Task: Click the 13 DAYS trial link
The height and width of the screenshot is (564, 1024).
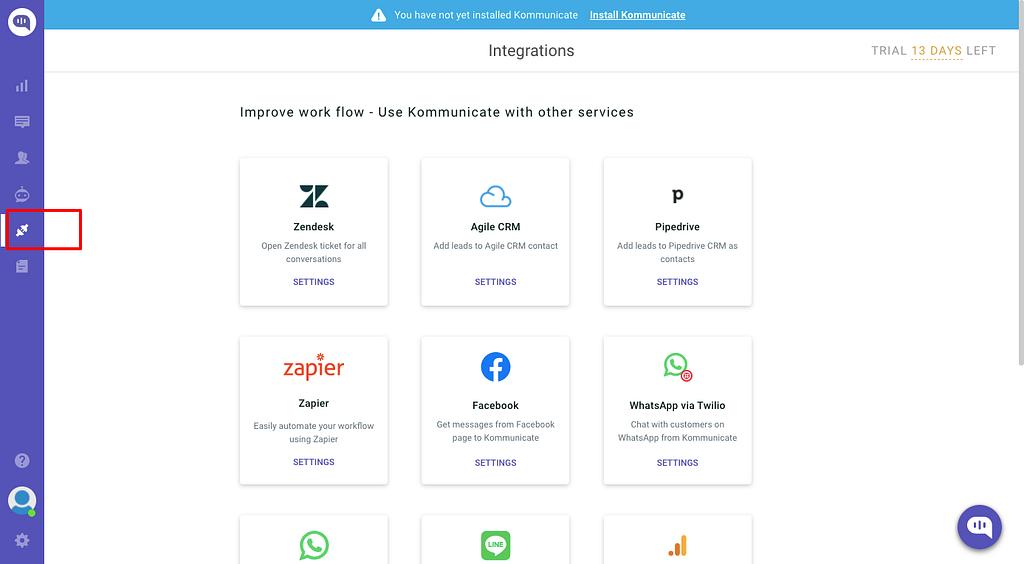Action: pyautogui.click(x=936, y=51)
